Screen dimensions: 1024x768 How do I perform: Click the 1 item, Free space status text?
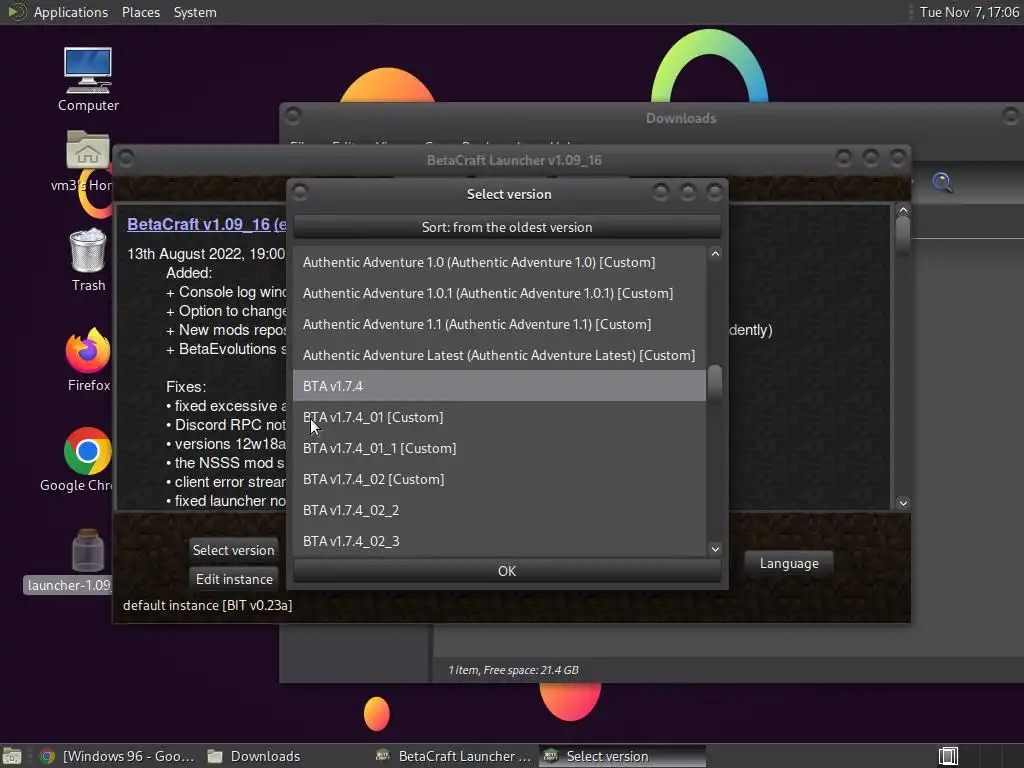[x=513, y=670]
